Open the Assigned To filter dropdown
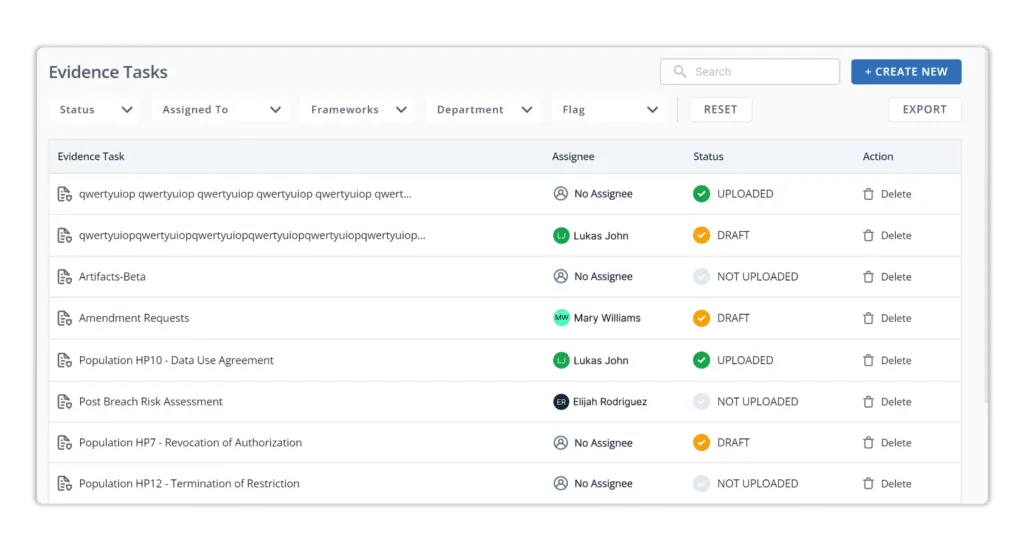 point(221,110)
